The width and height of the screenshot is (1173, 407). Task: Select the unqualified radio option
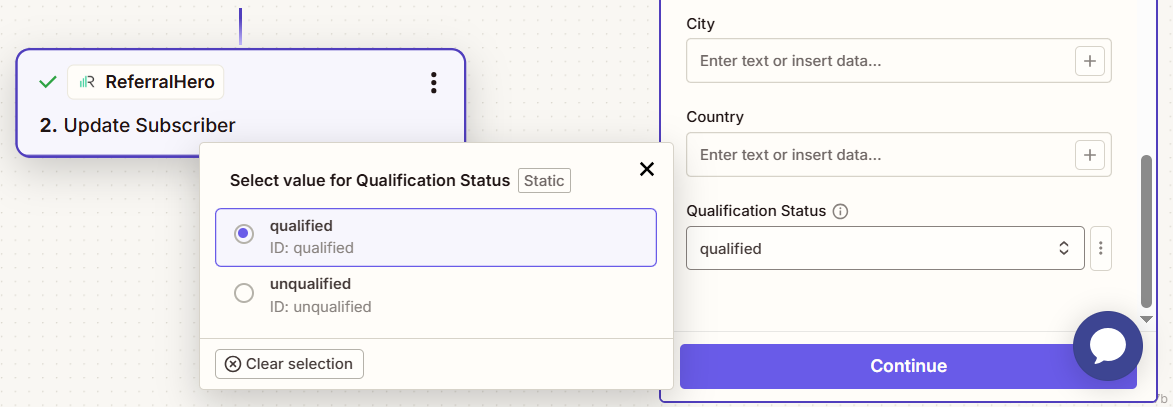coord(243,293)
